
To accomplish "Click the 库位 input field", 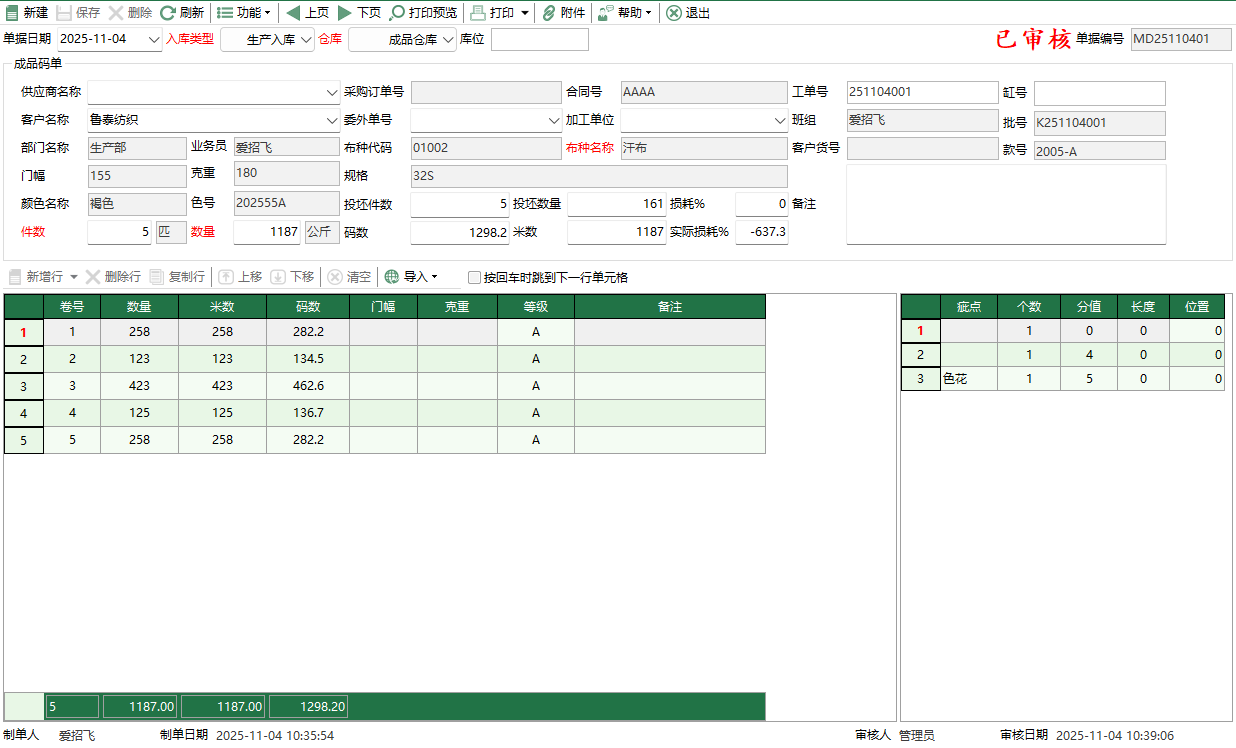I will [x=540, y=40].
